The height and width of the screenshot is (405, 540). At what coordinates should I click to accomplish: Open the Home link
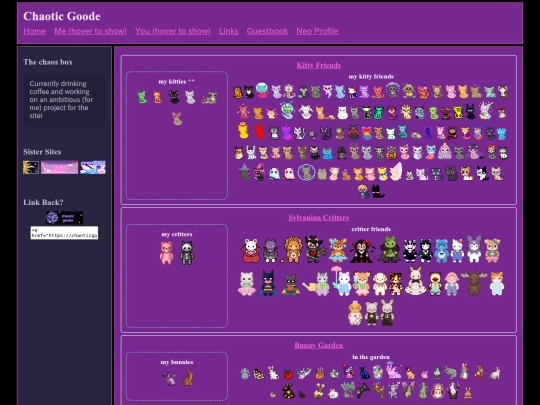tap(34, 31)
